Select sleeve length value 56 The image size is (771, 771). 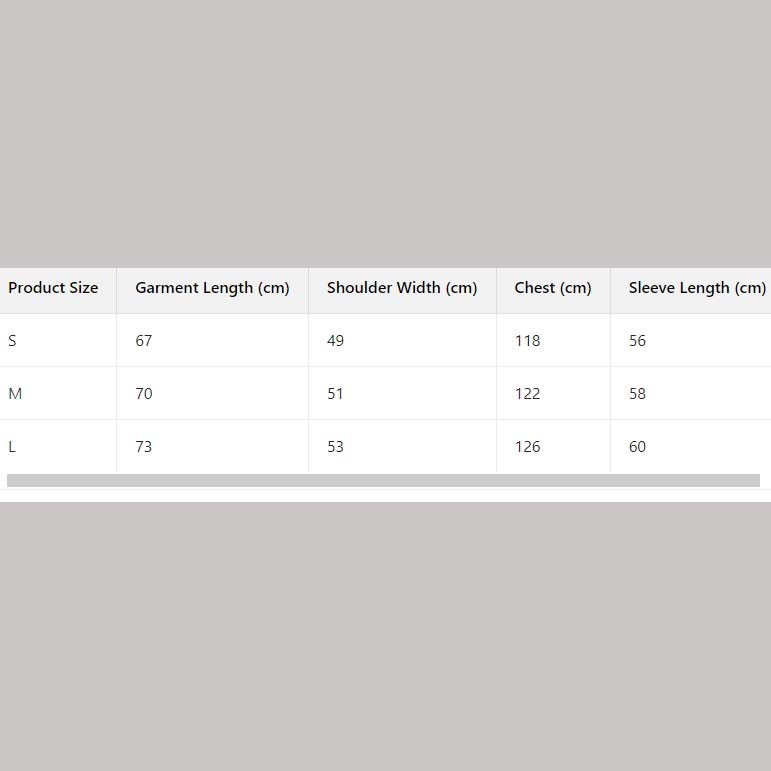637,341
